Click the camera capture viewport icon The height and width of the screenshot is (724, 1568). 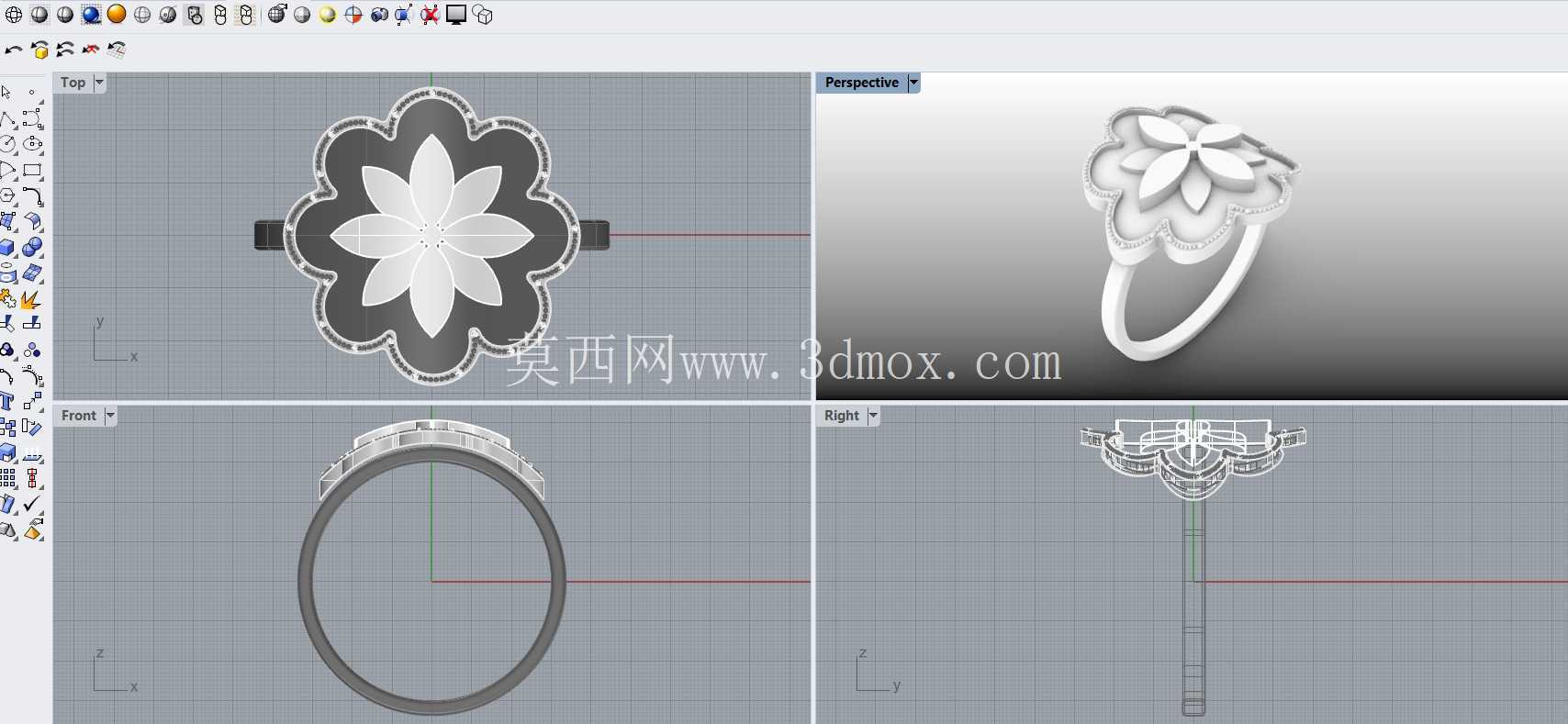pyautogui.click(x=379, y=15)
